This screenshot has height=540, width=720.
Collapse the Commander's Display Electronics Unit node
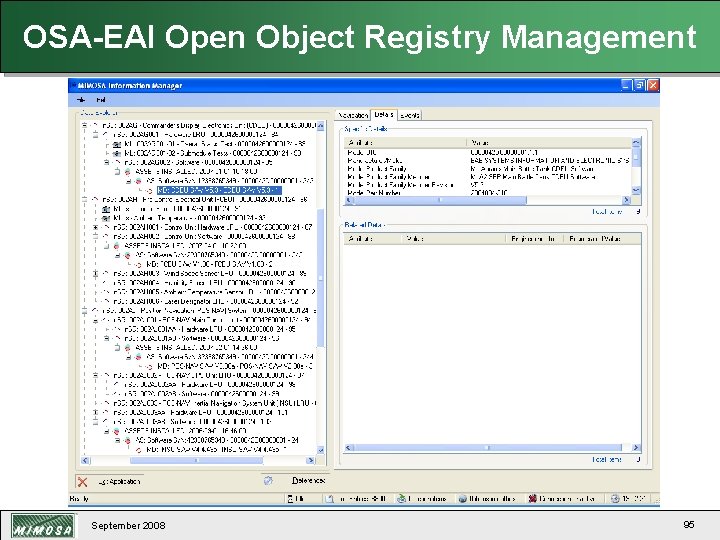pos(84,125)
